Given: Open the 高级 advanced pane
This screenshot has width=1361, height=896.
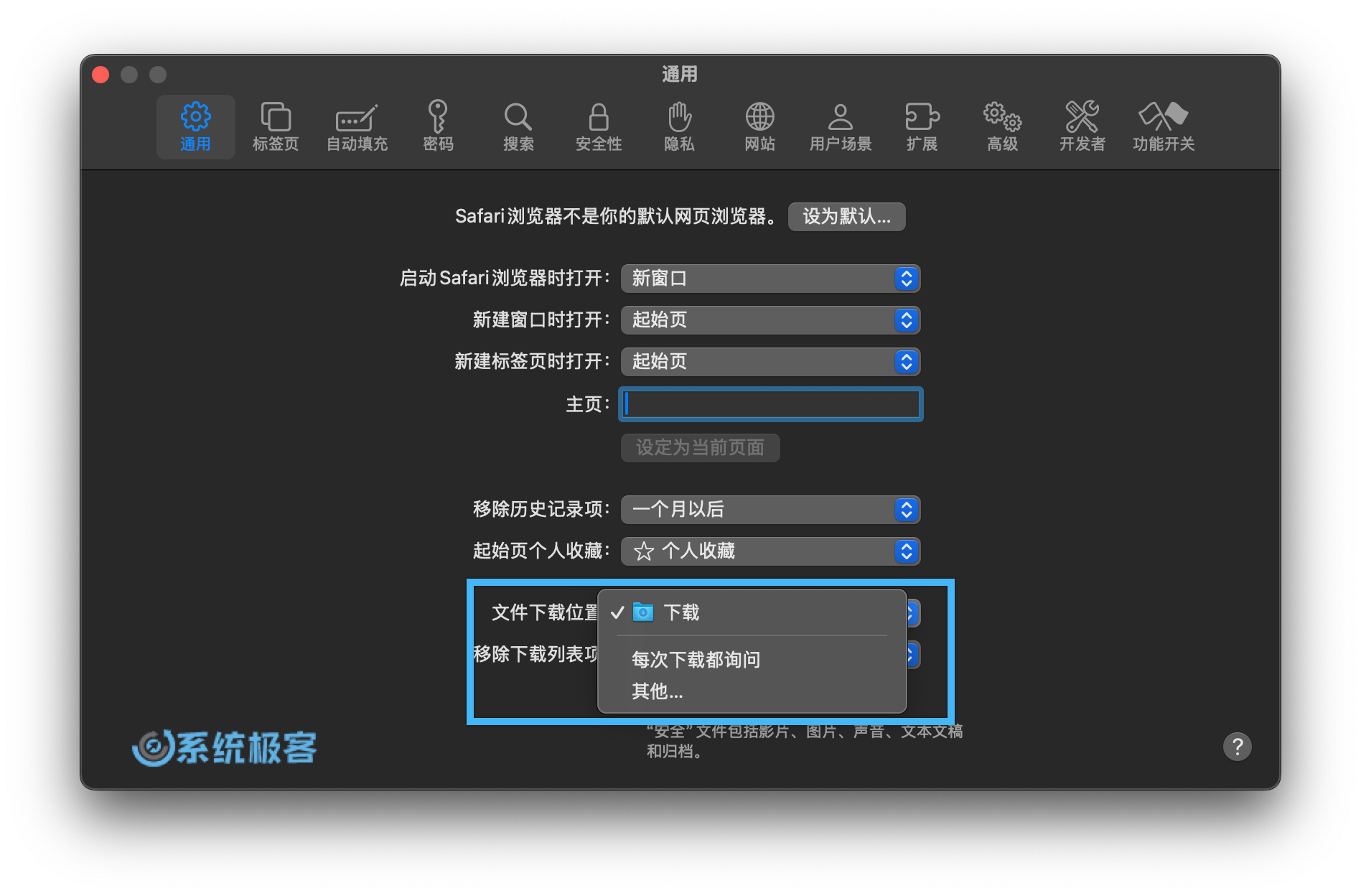Looking at the screenshot, I should (x=1002, y=127).
